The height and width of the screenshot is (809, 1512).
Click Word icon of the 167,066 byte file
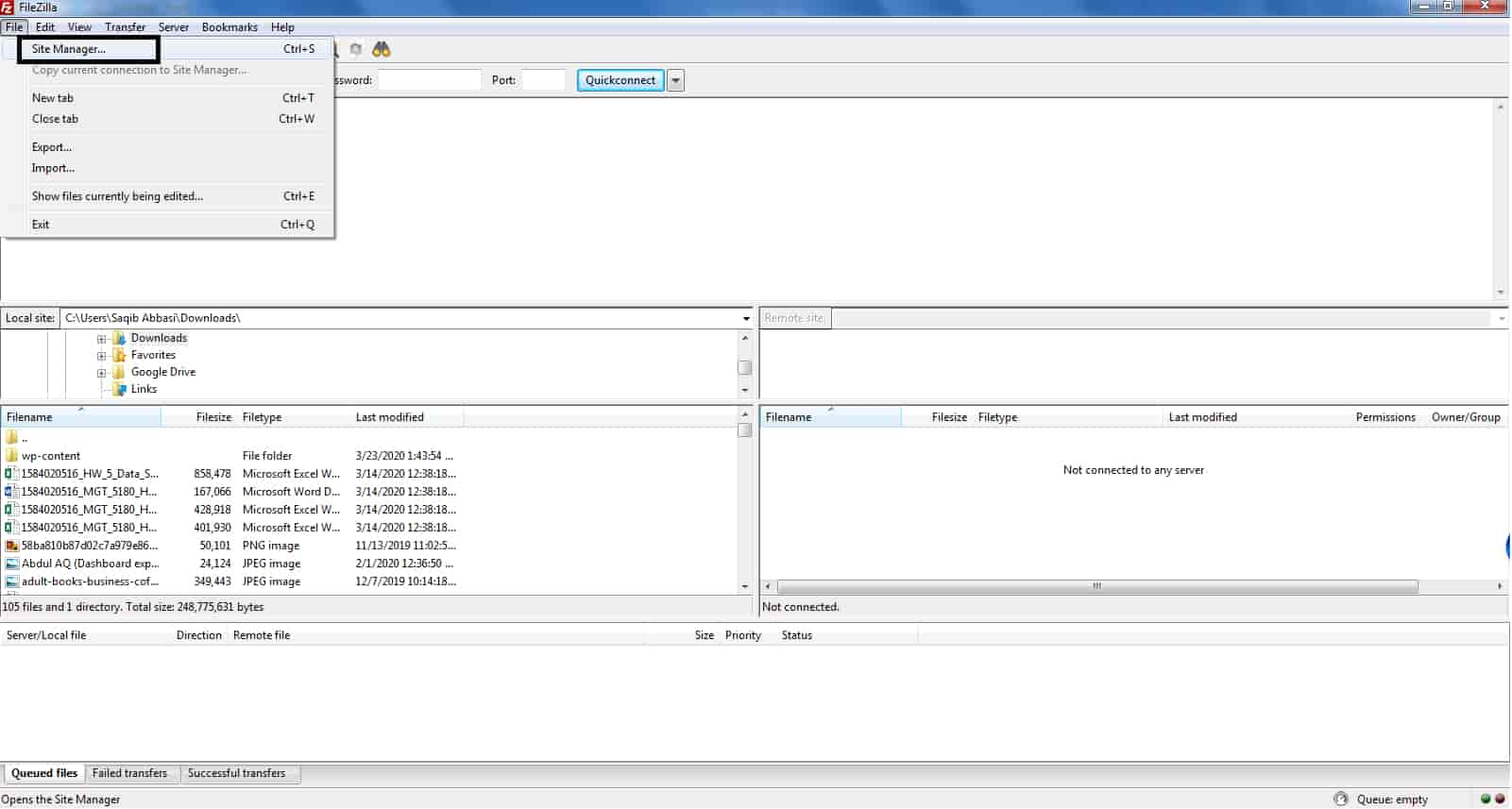point(11,491)
